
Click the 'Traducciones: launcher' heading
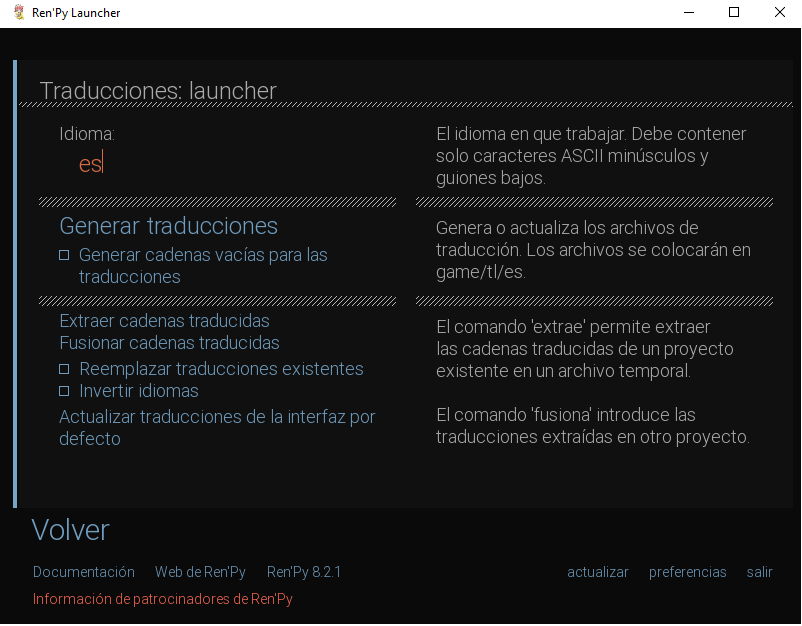pyautogui.click(x=158, y=91)
